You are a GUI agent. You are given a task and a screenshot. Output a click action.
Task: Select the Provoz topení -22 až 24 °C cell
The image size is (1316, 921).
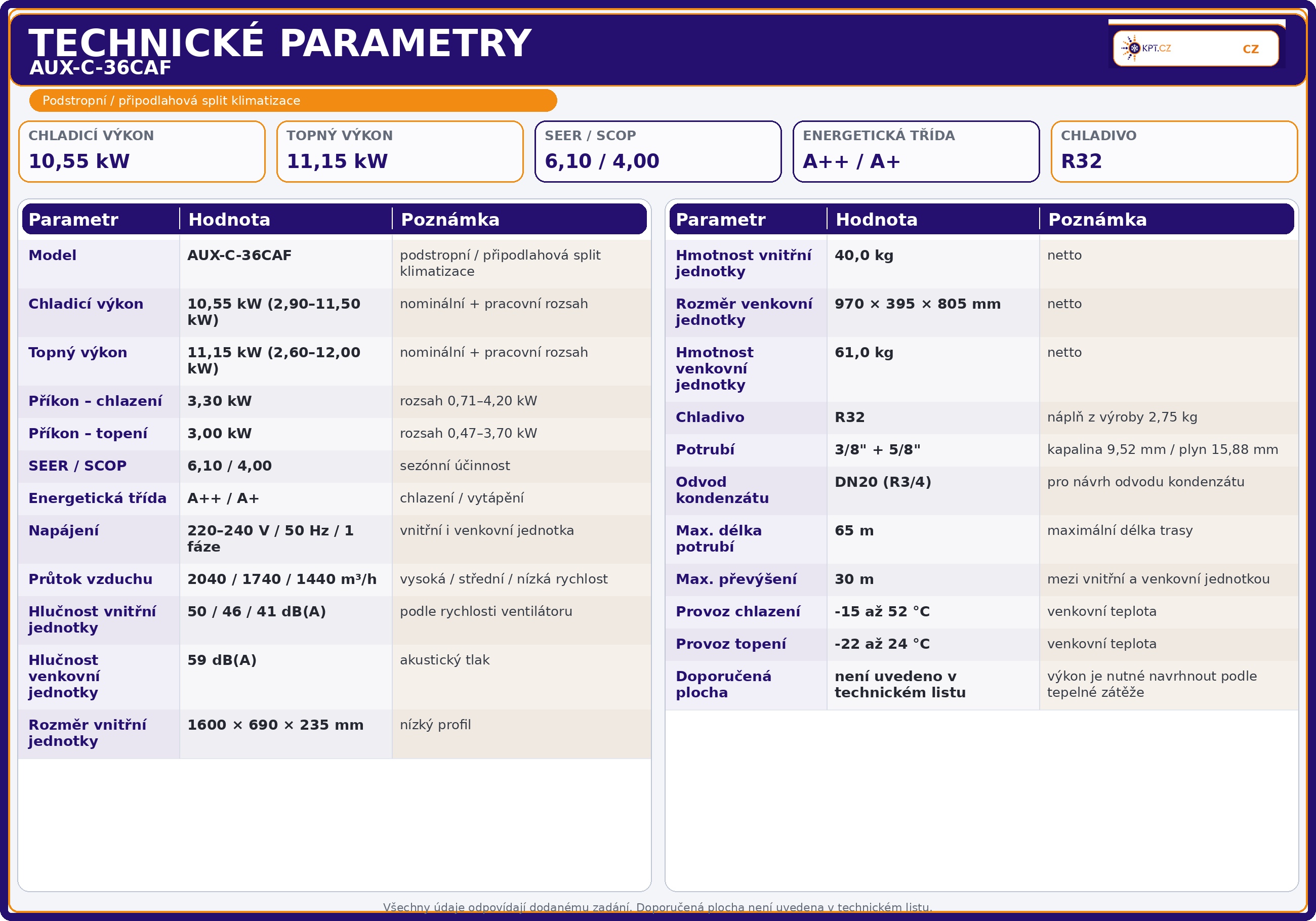(x=882, y=644)
